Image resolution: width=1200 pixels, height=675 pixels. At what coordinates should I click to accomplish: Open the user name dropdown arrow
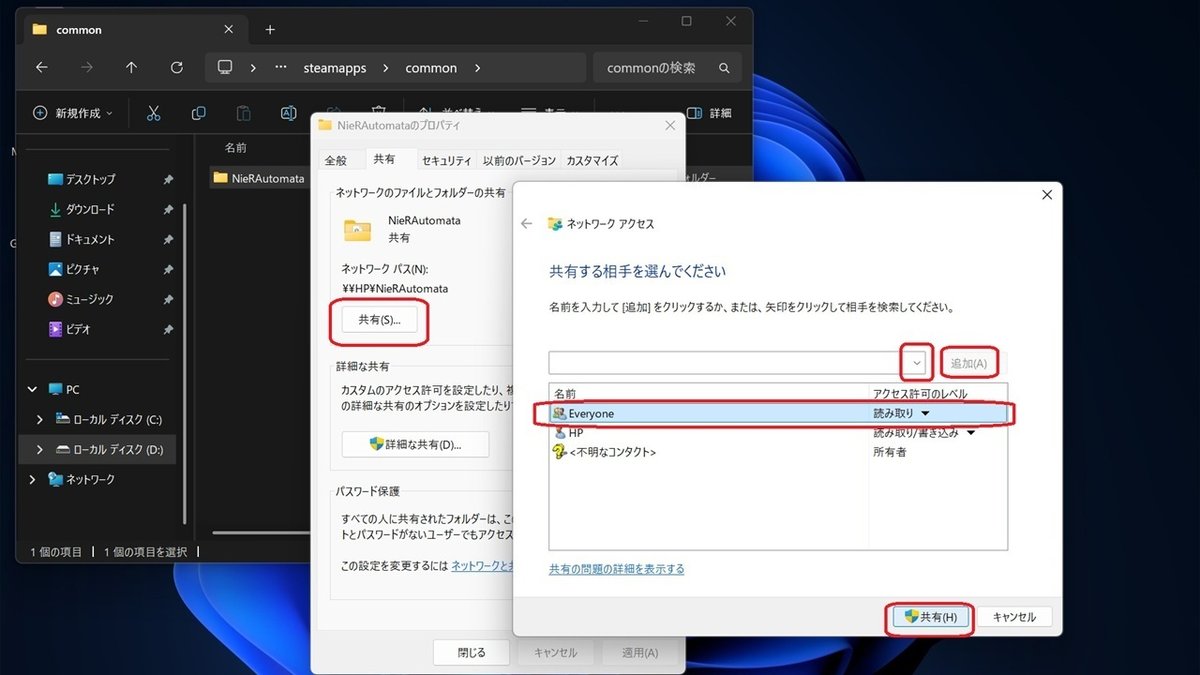[917, 362]
